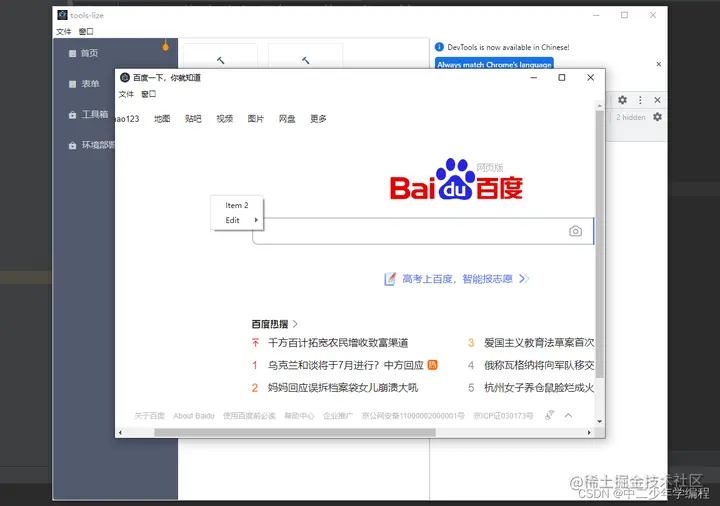Click the scroll-right arrow of horizontal scrollbar
The image size is (720, 506).
pos(589,433)
